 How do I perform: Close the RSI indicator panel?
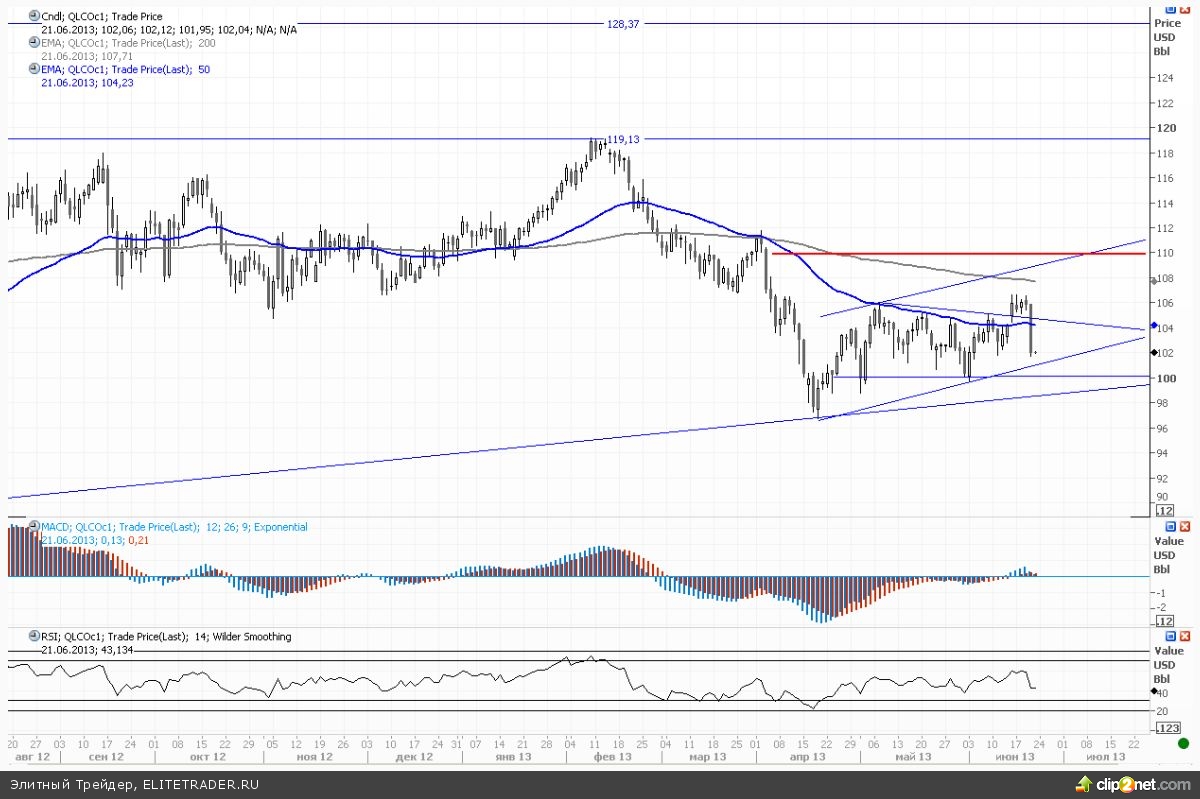[x=1185, y=636]
